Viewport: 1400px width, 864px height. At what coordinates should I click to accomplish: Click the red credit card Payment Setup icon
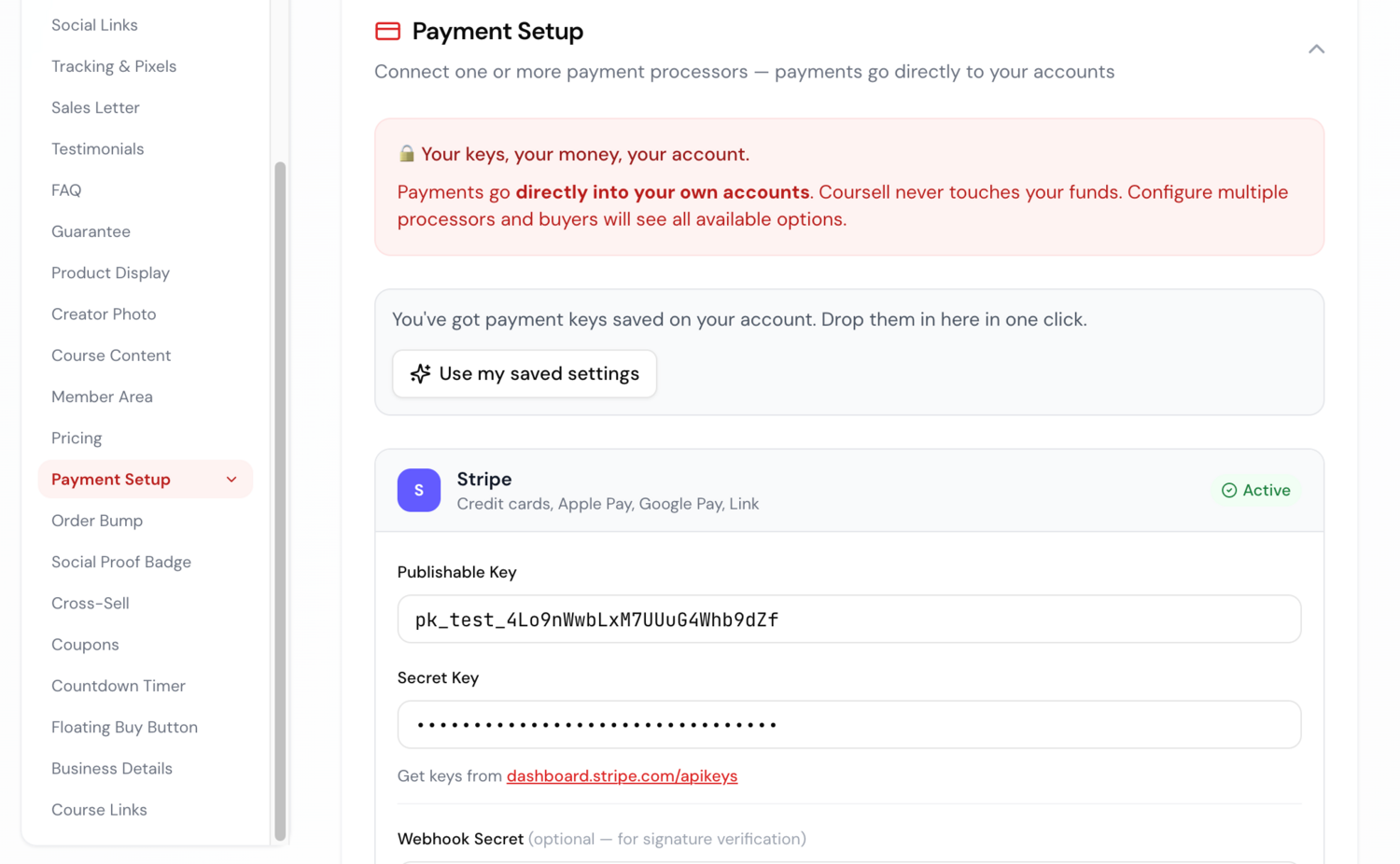(x=387, y=32)
